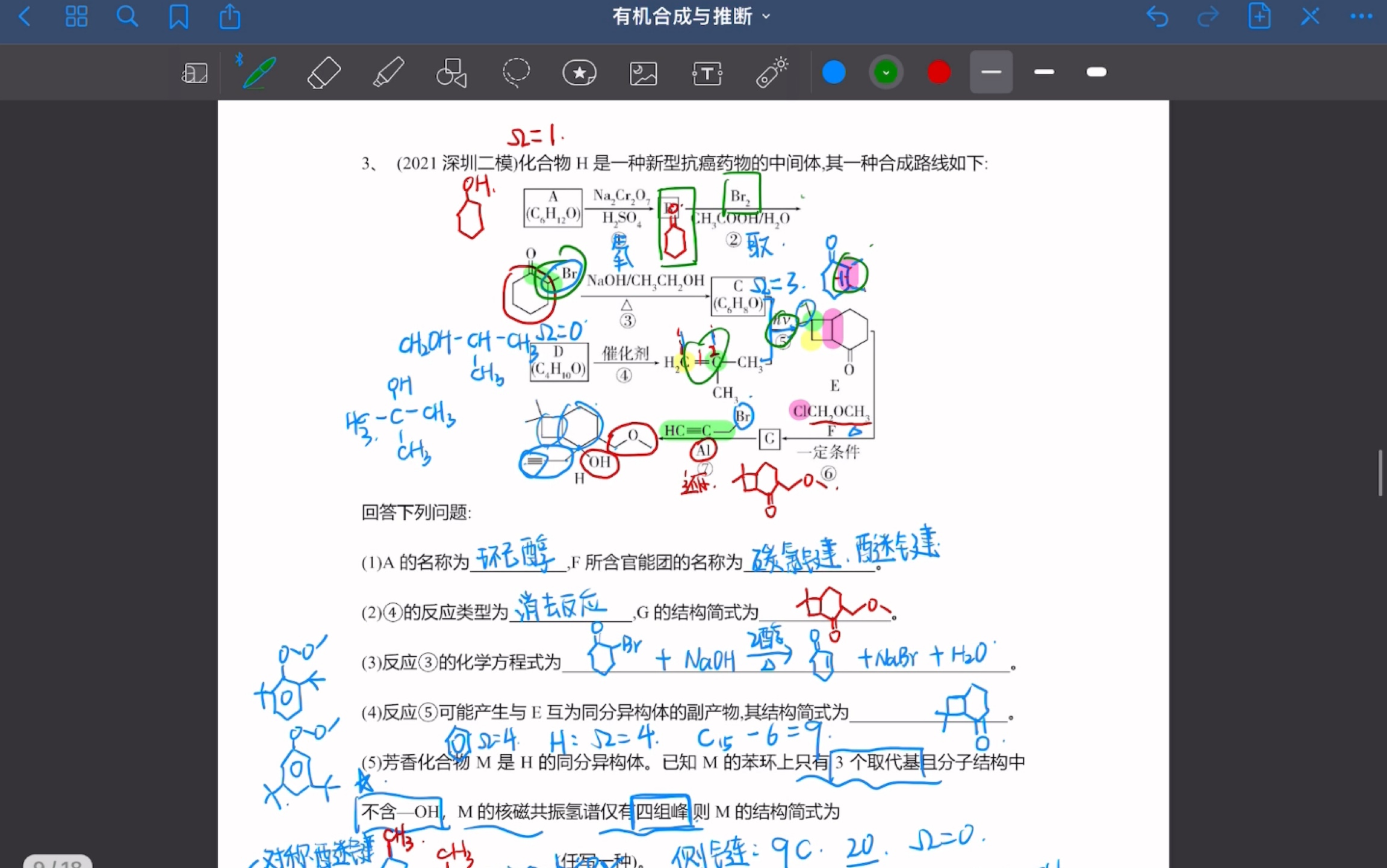Open search within the document

(x=127, y=16)
